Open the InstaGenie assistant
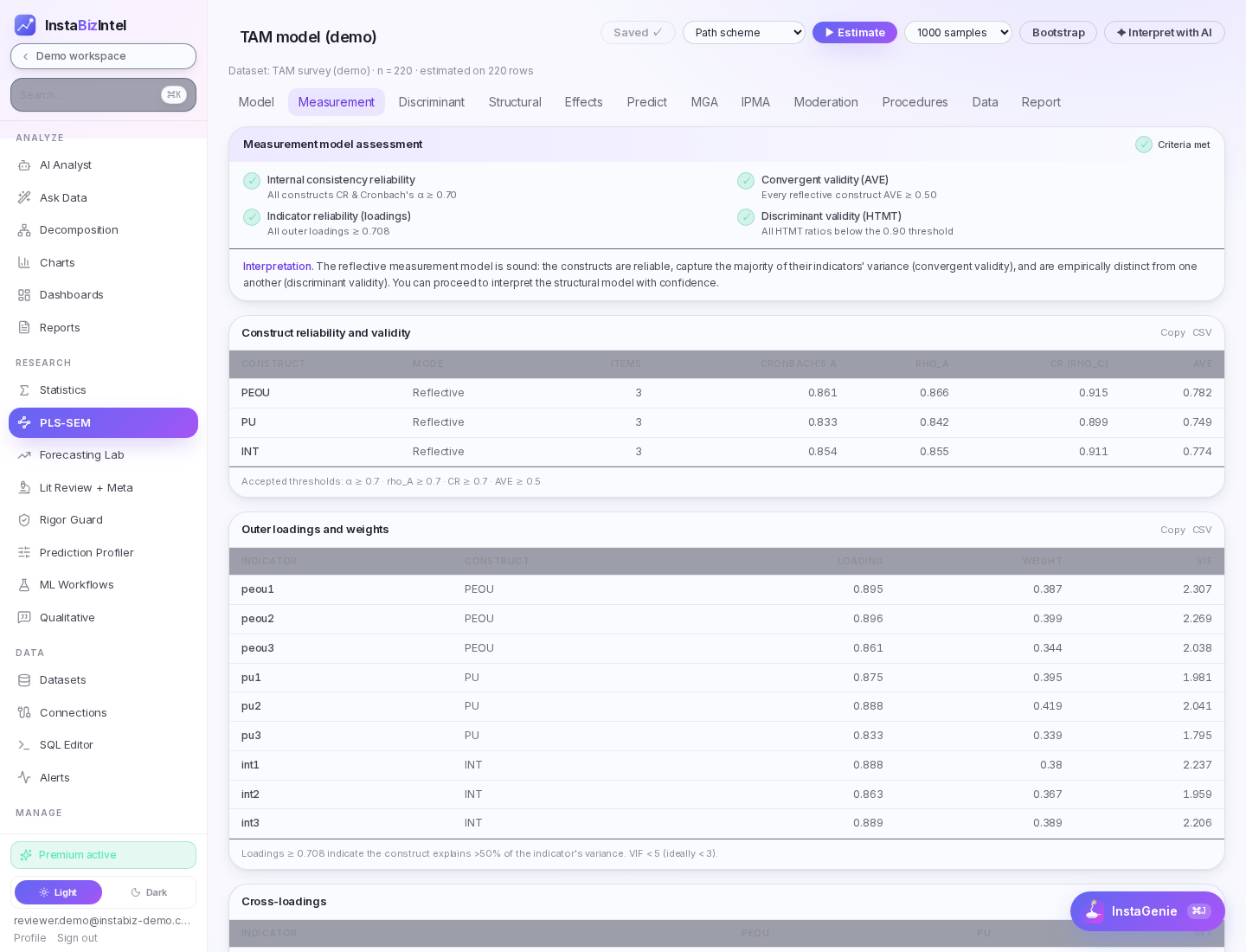 pos(1147,911)
